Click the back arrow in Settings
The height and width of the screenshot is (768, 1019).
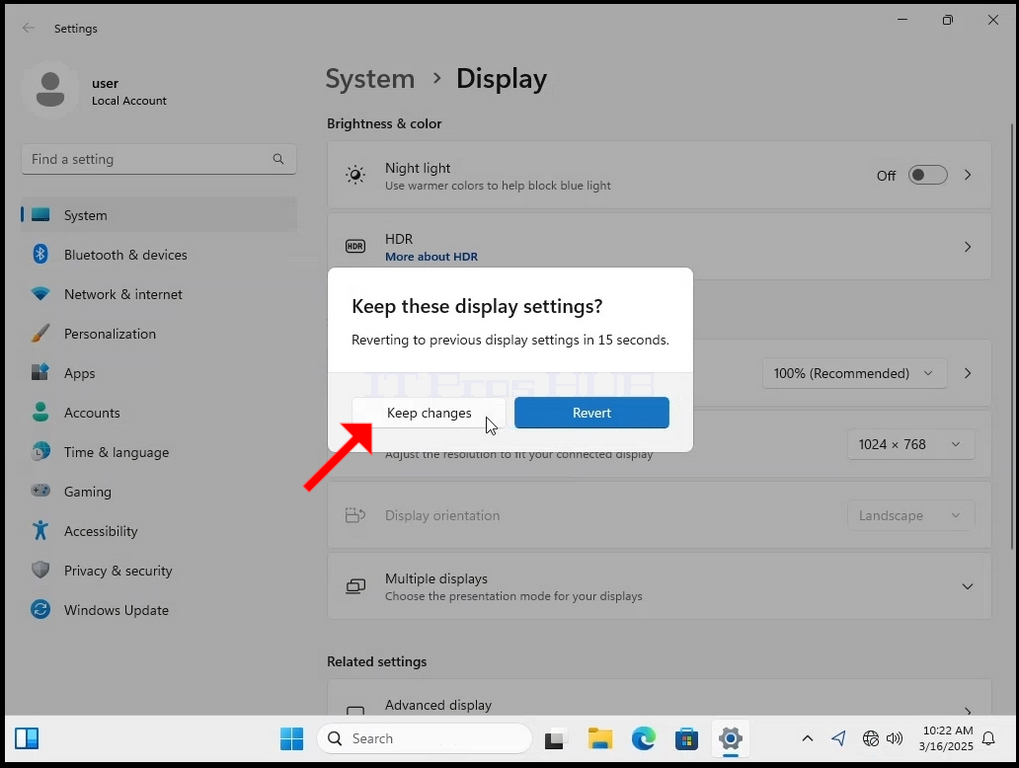pos(28,28)
